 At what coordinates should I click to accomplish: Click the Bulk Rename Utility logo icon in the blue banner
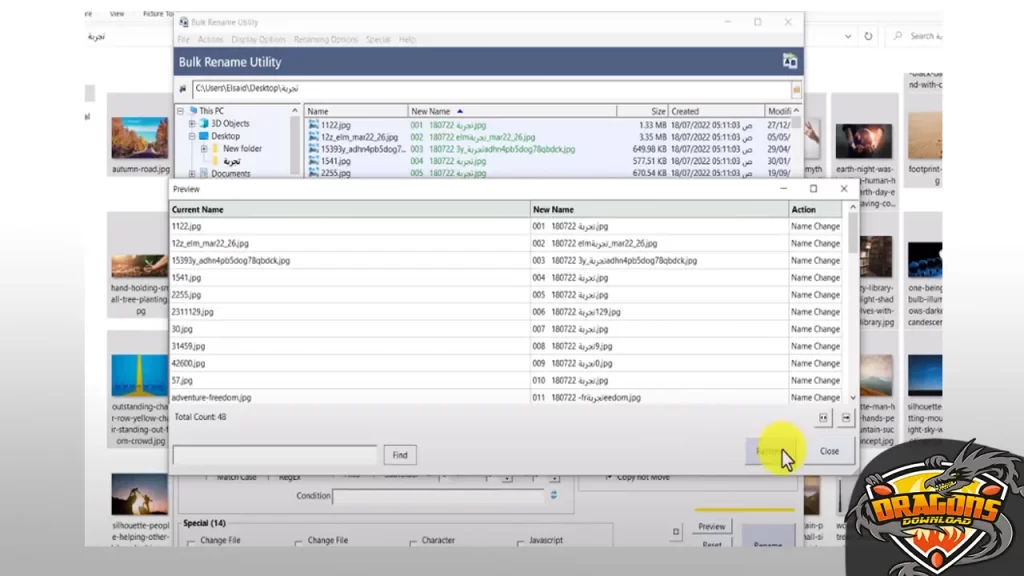(789, 61)
